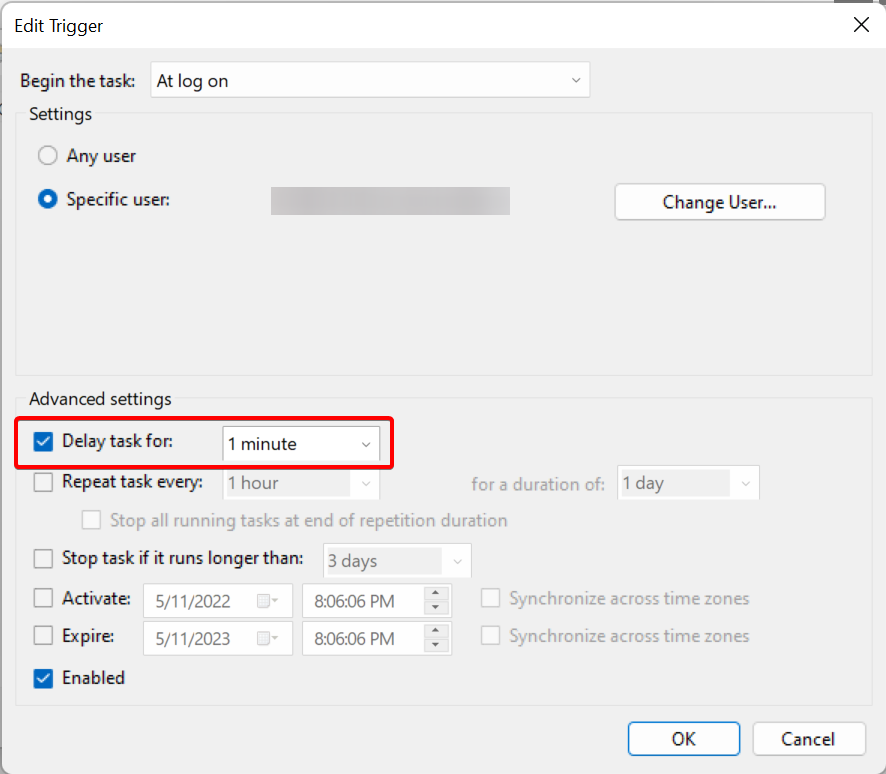This screenshot has height=774, width=886.
Task: Tick the Expire checkbox
Action: [x=44, y=636]
